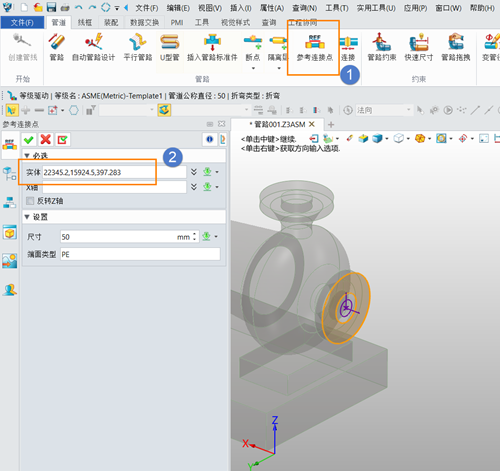Select the 管路拖拽 pipe drag tool
The height and width of the screenshot is (471, 500).
coord(456,47)
